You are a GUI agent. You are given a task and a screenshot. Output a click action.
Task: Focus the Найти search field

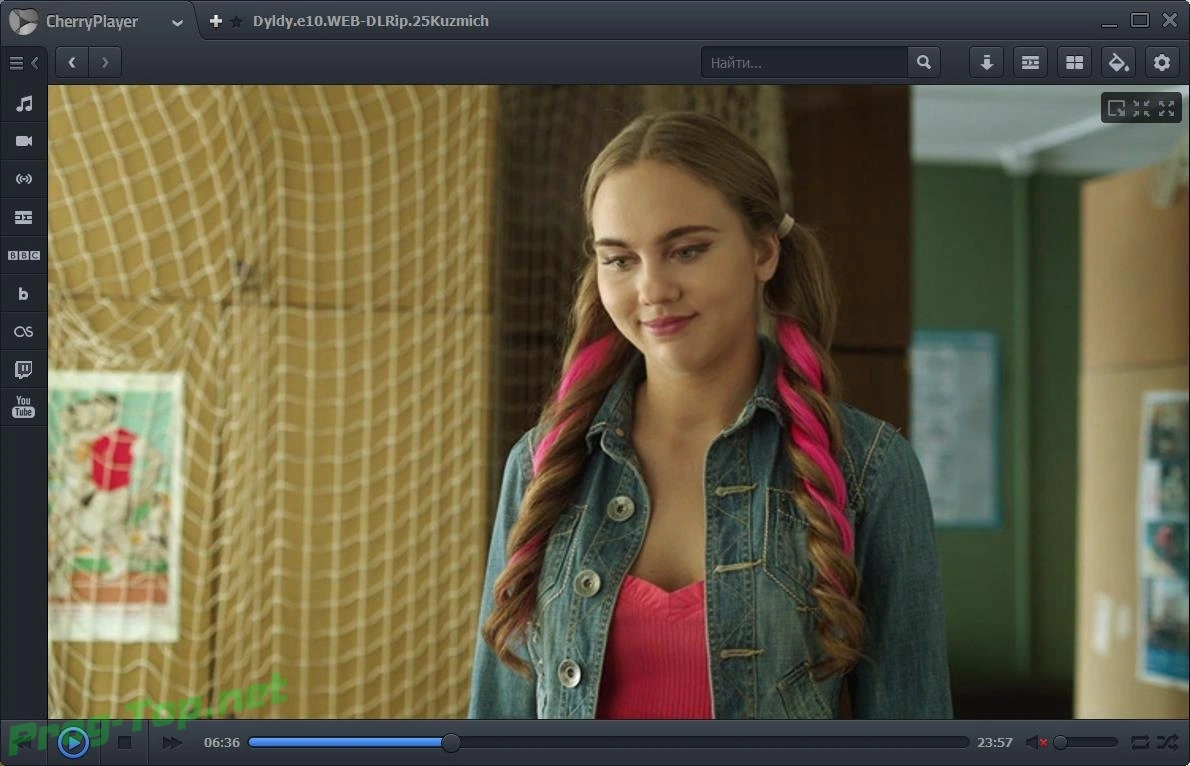(x=804, y=62)
